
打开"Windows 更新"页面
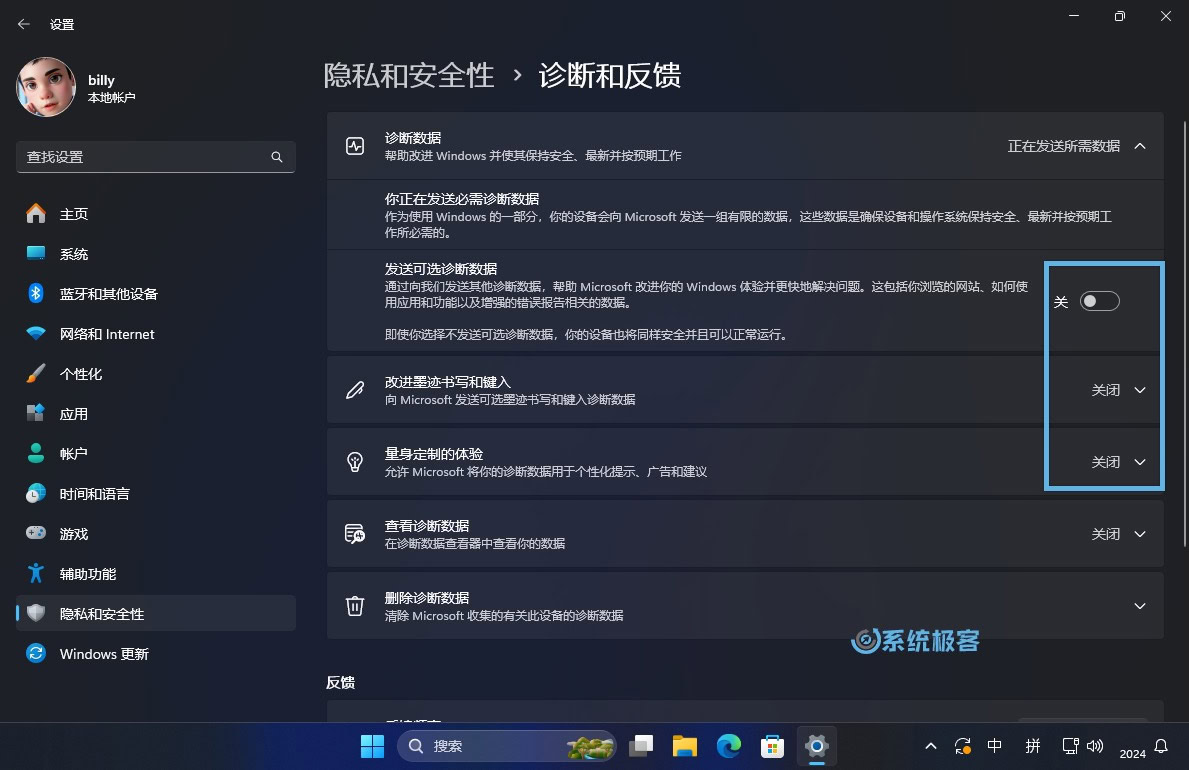tap(105, 653)
